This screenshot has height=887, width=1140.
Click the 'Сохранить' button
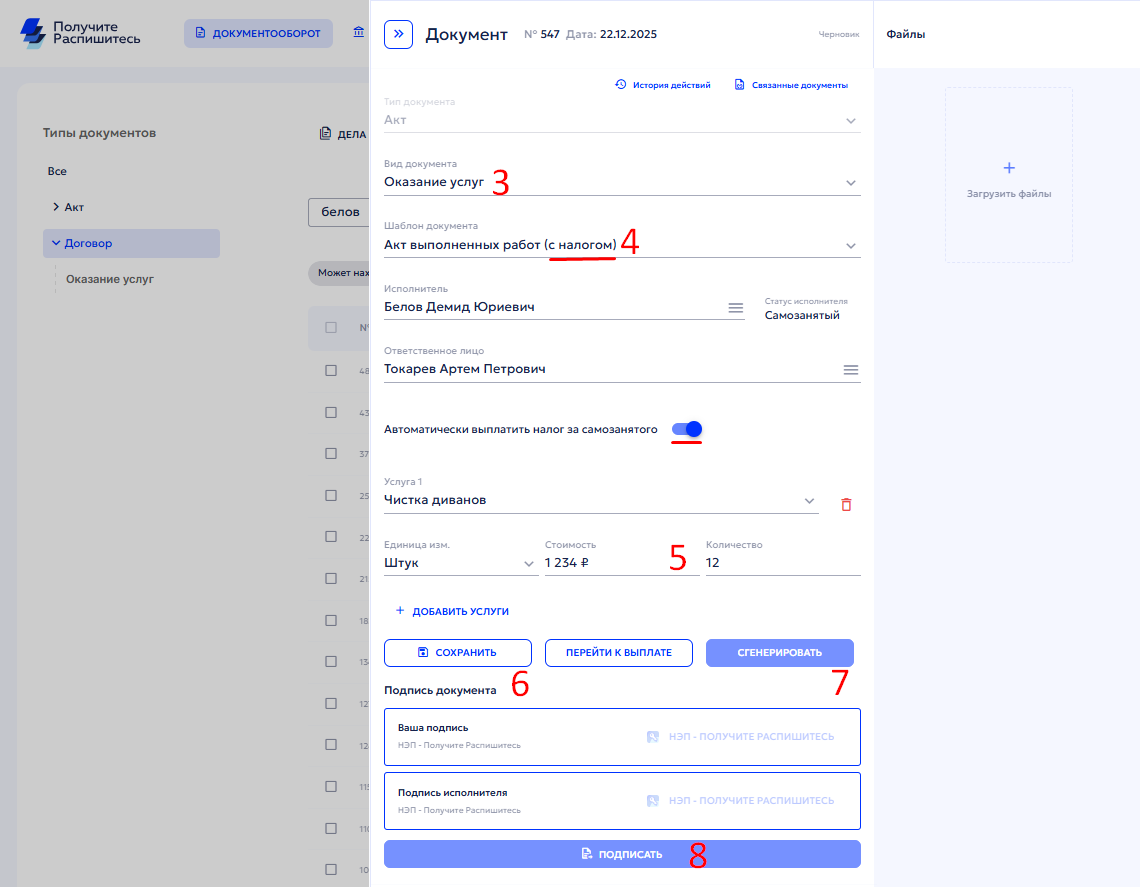457,653
